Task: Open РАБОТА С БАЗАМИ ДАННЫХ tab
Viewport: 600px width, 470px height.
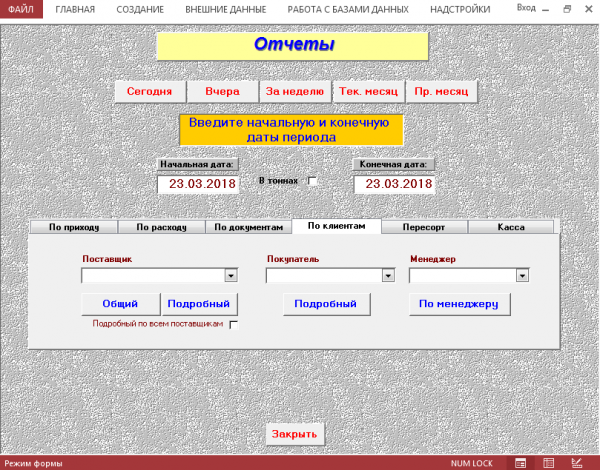Action: (x=348, y=9)
